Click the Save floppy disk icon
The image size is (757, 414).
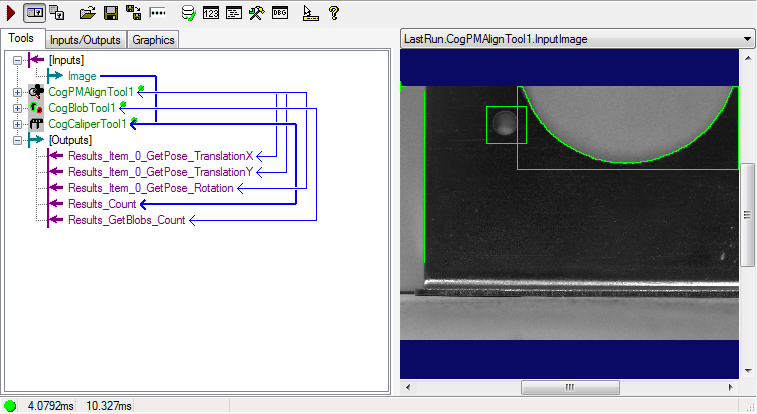[x=111, y=13]
